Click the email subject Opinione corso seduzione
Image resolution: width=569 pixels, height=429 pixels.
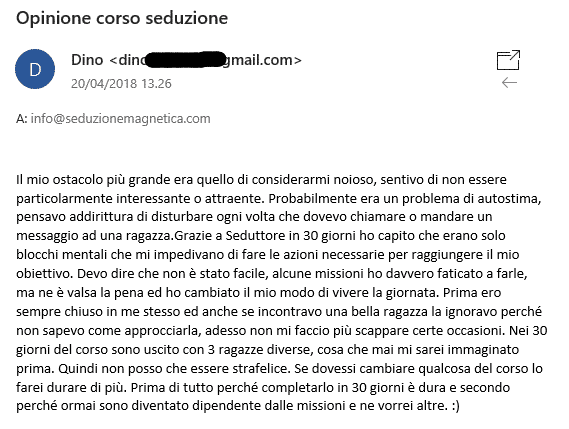coord(122,18)
